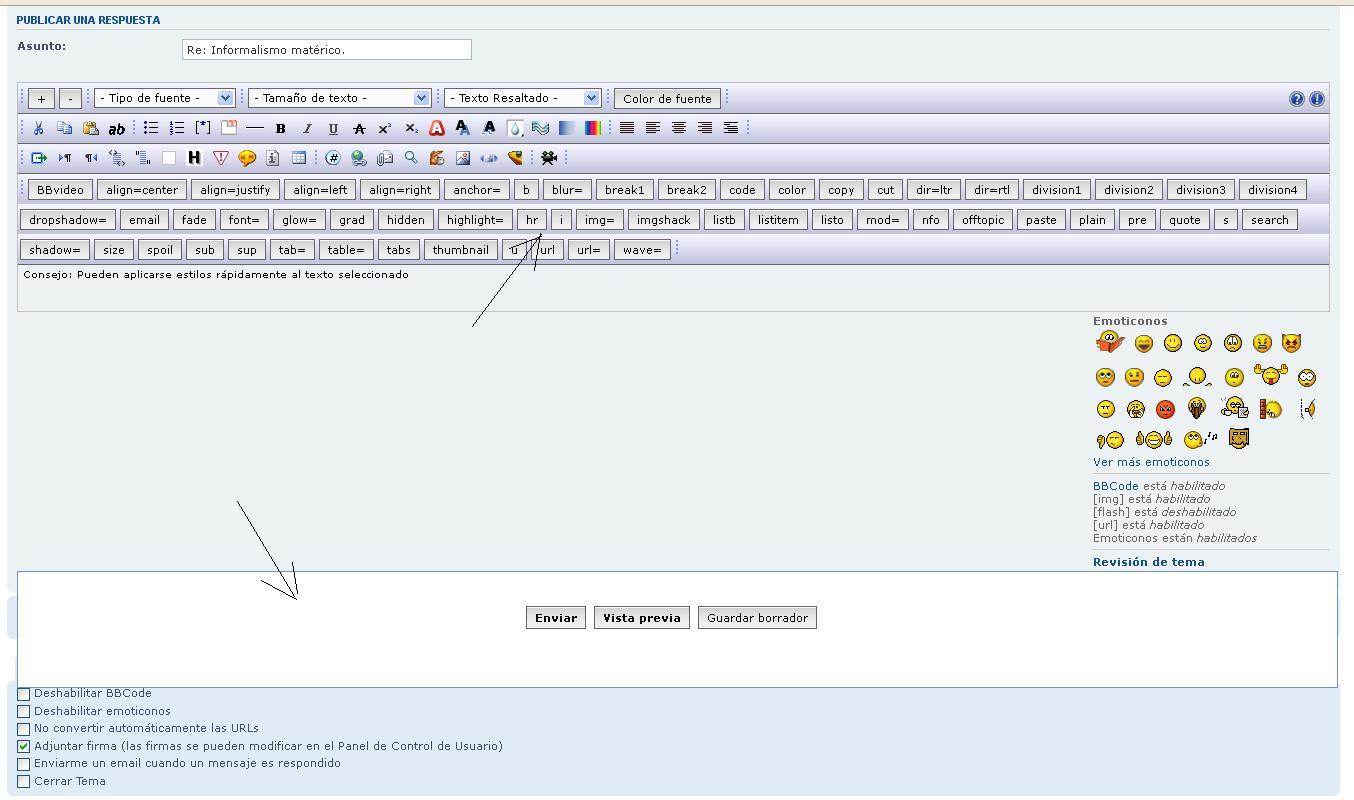
Task: Enable the Cerrar Tema checkbox
Action: [x=24, y=781]
